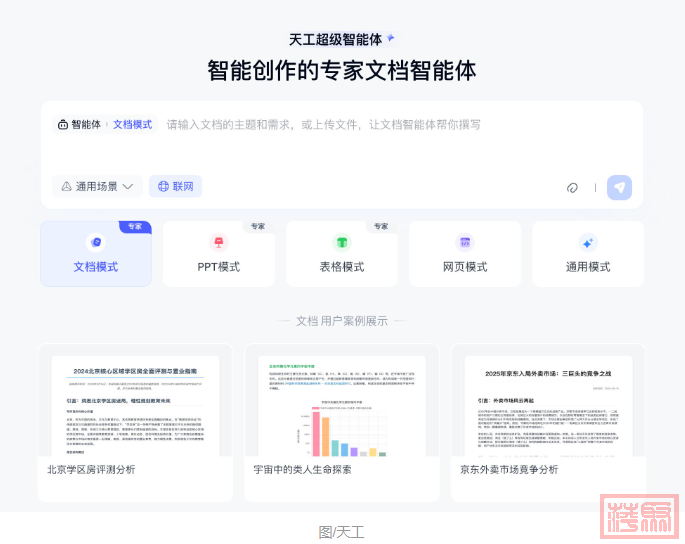Click the 网页模式 purple webpage icon

coord(464,242)
